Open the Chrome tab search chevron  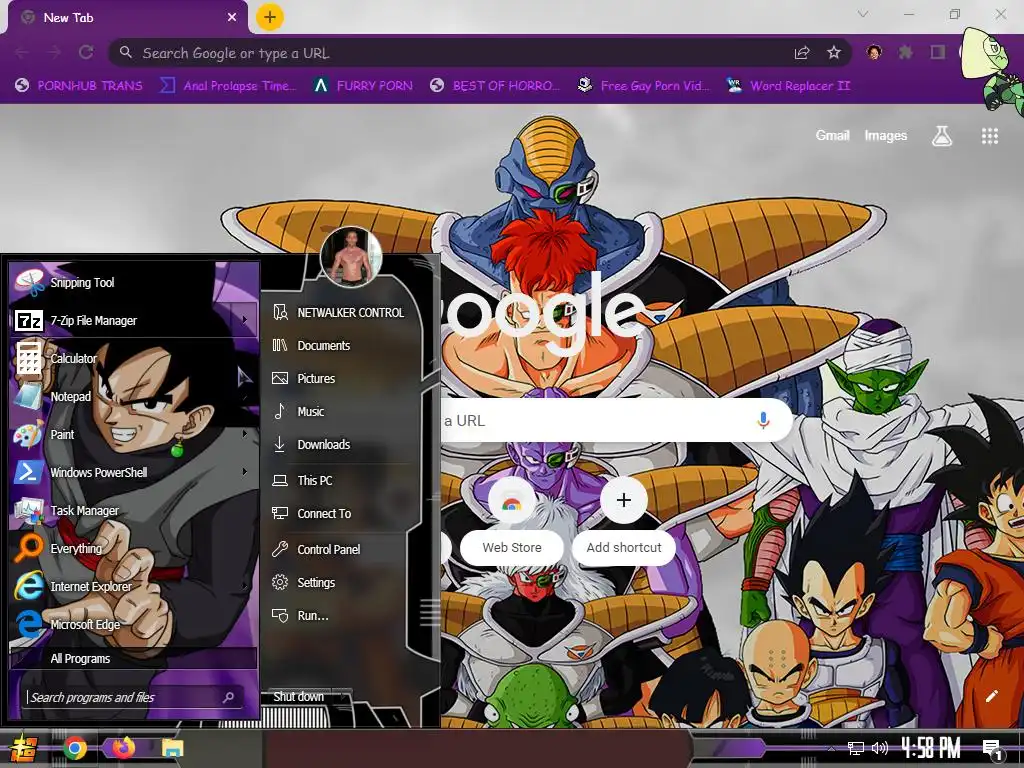coord(863,14)
